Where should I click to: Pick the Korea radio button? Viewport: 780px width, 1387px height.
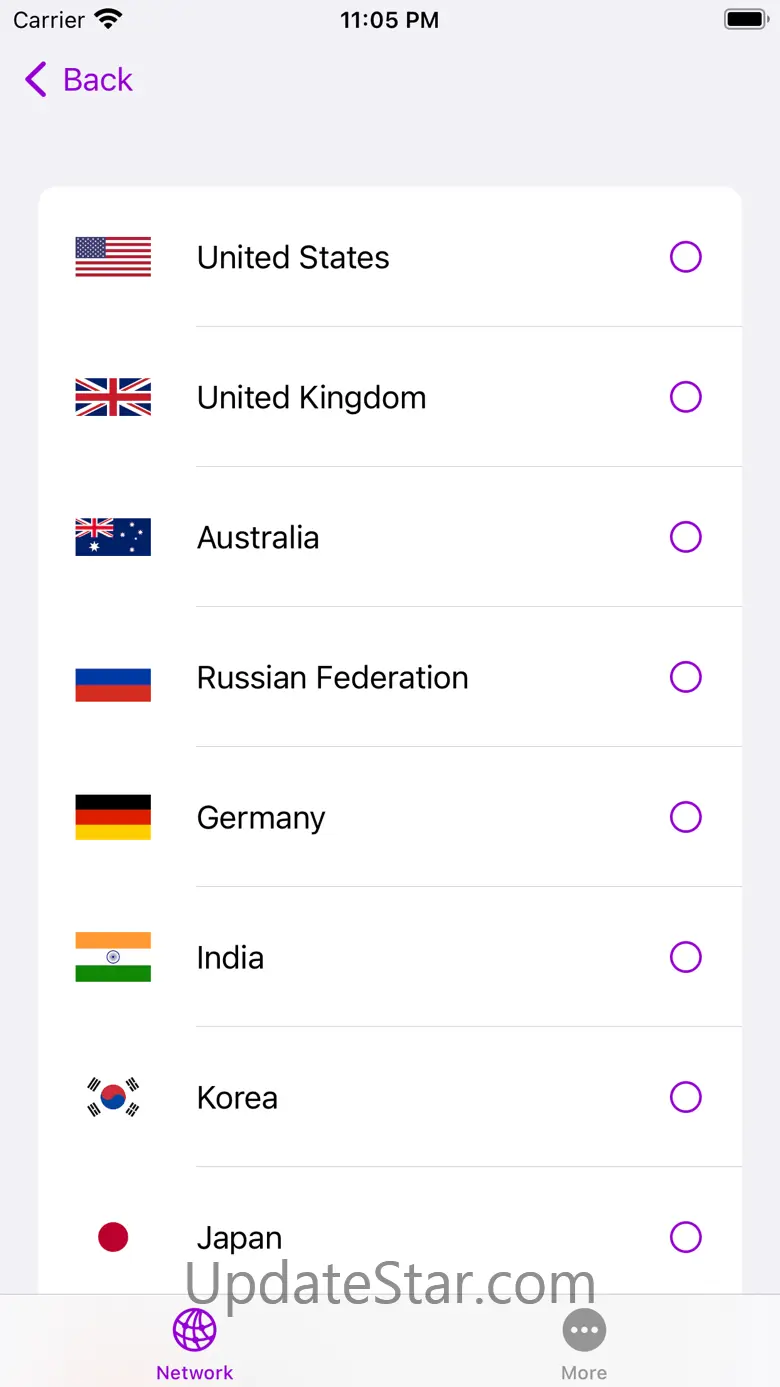pyautogui.click(x=686, y=1097)
